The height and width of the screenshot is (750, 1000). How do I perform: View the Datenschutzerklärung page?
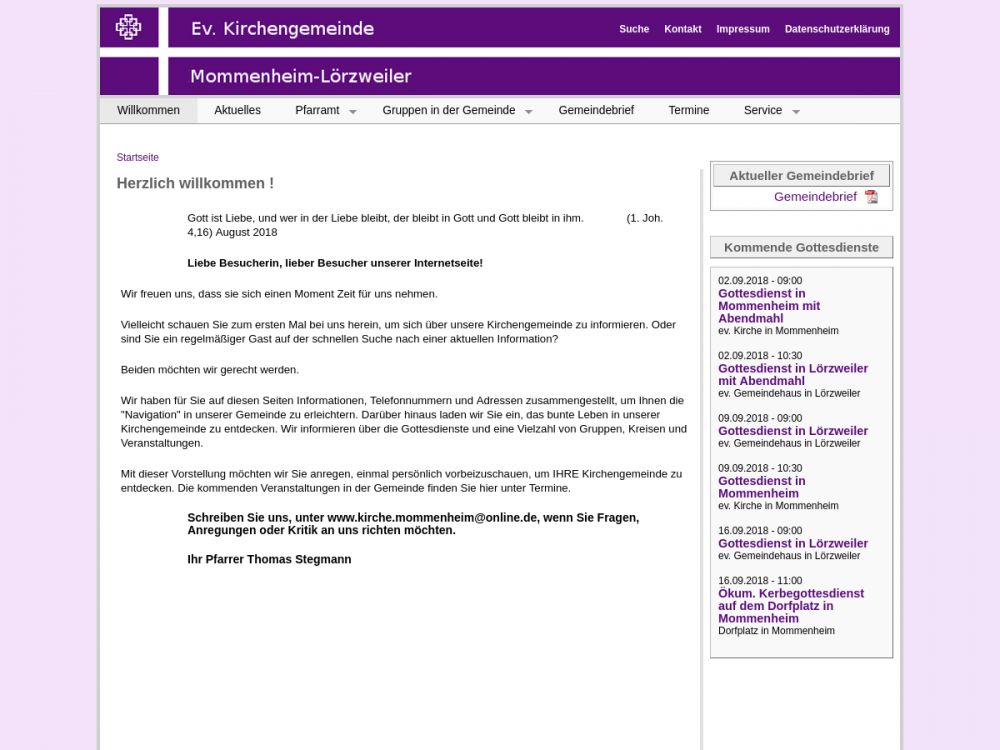(837, 29)
